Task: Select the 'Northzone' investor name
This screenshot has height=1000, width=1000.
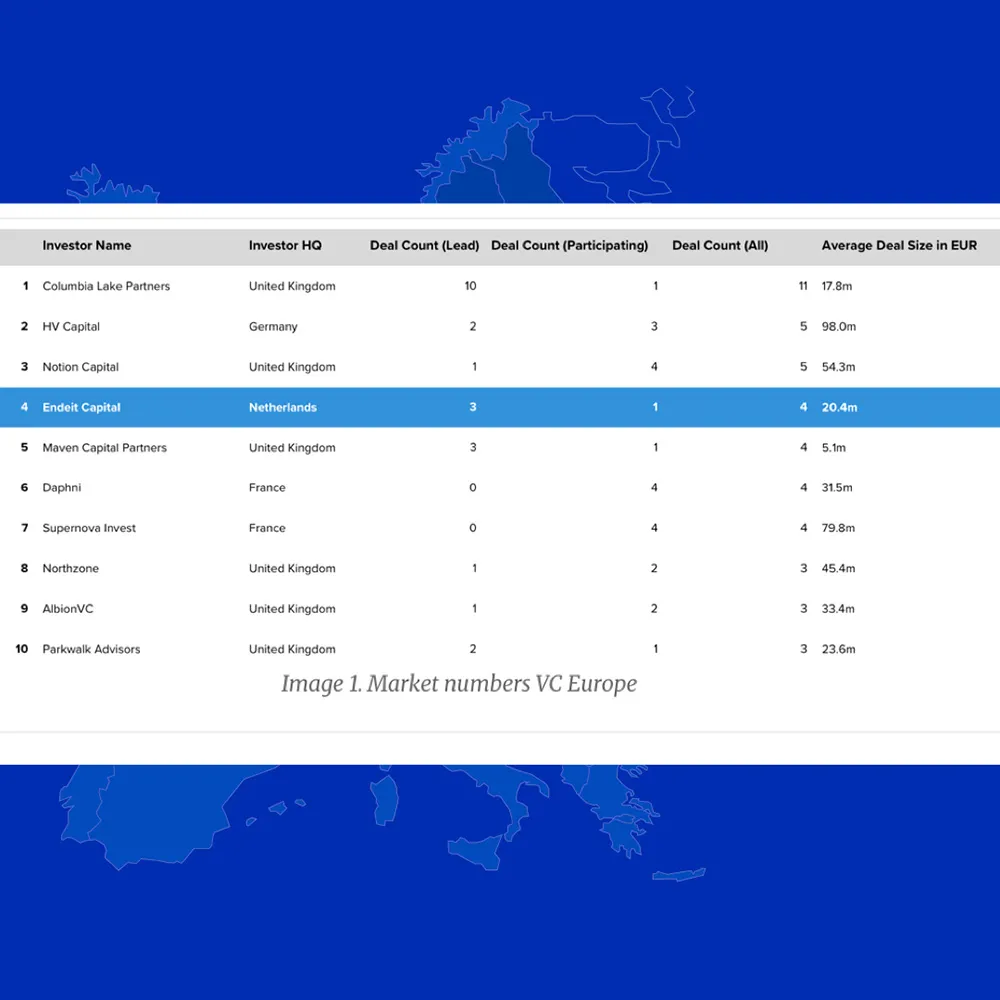Action: [71, 568]
